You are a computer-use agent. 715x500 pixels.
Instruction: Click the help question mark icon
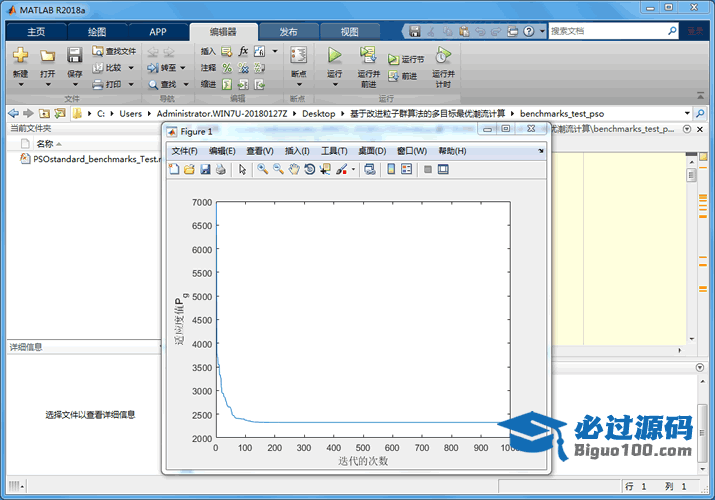click(528, 31)
